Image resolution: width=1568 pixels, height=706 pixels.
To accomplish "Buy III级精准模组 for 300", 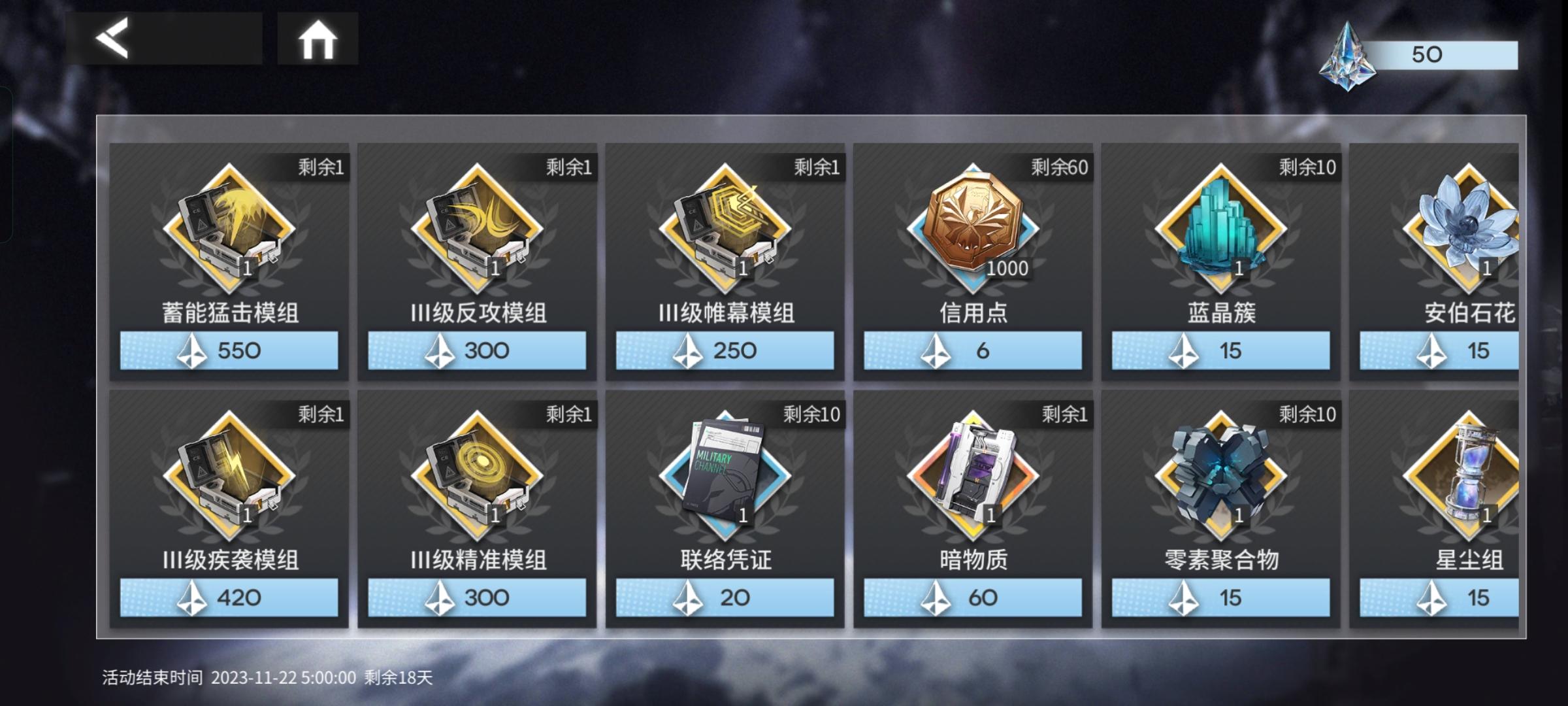I will tap(478, 597).
